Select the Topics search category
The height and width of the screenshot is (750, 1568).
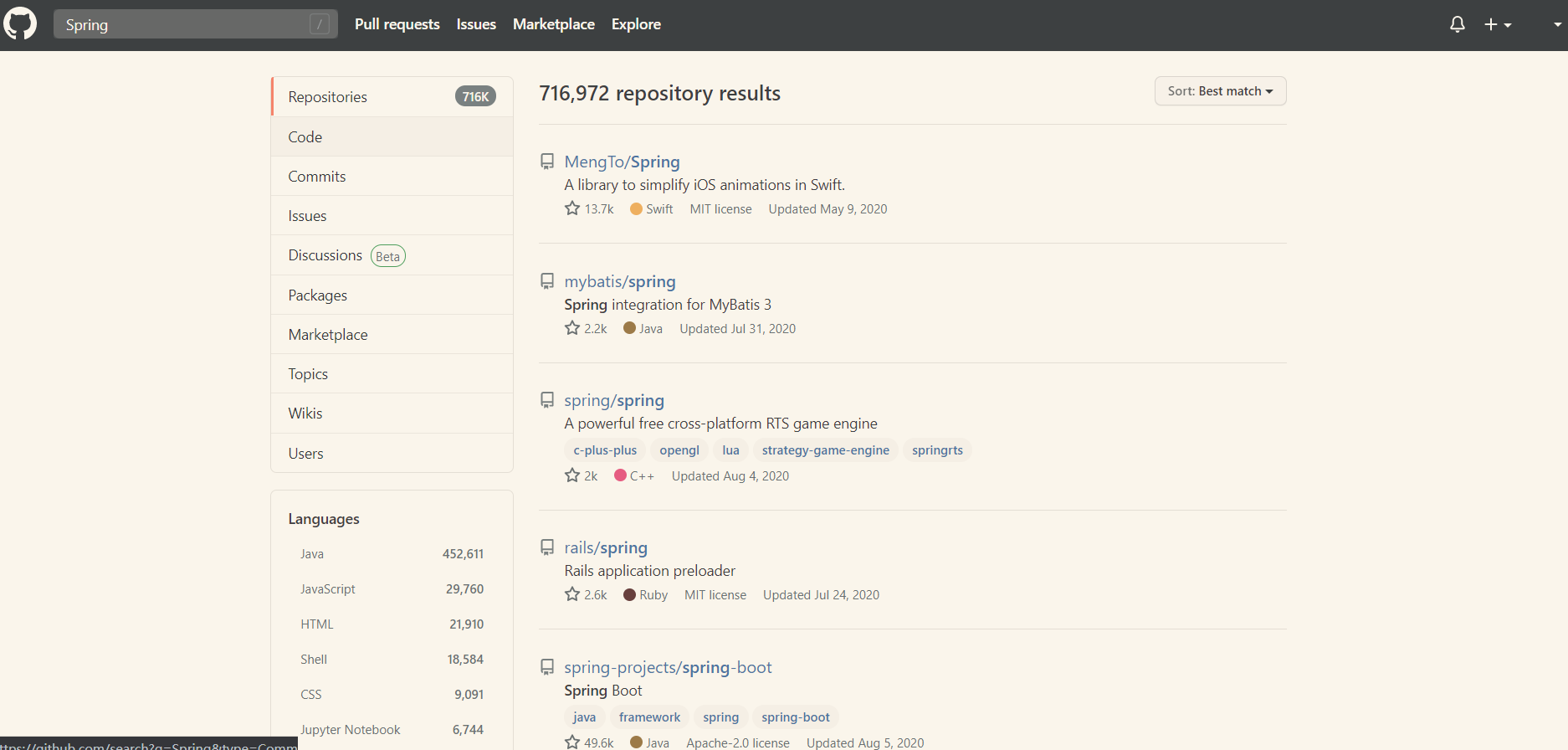[392, 373]
